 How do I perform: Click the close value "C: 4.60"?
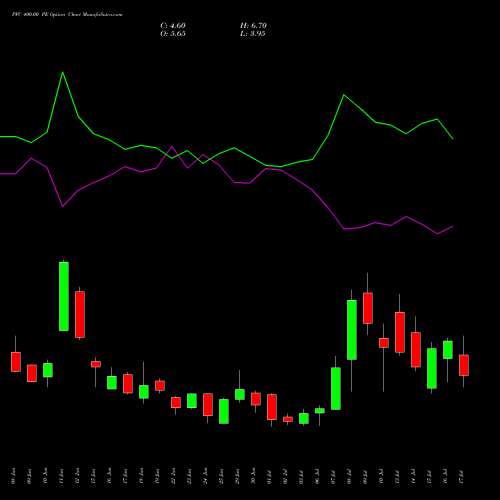[x=173, y=26]
